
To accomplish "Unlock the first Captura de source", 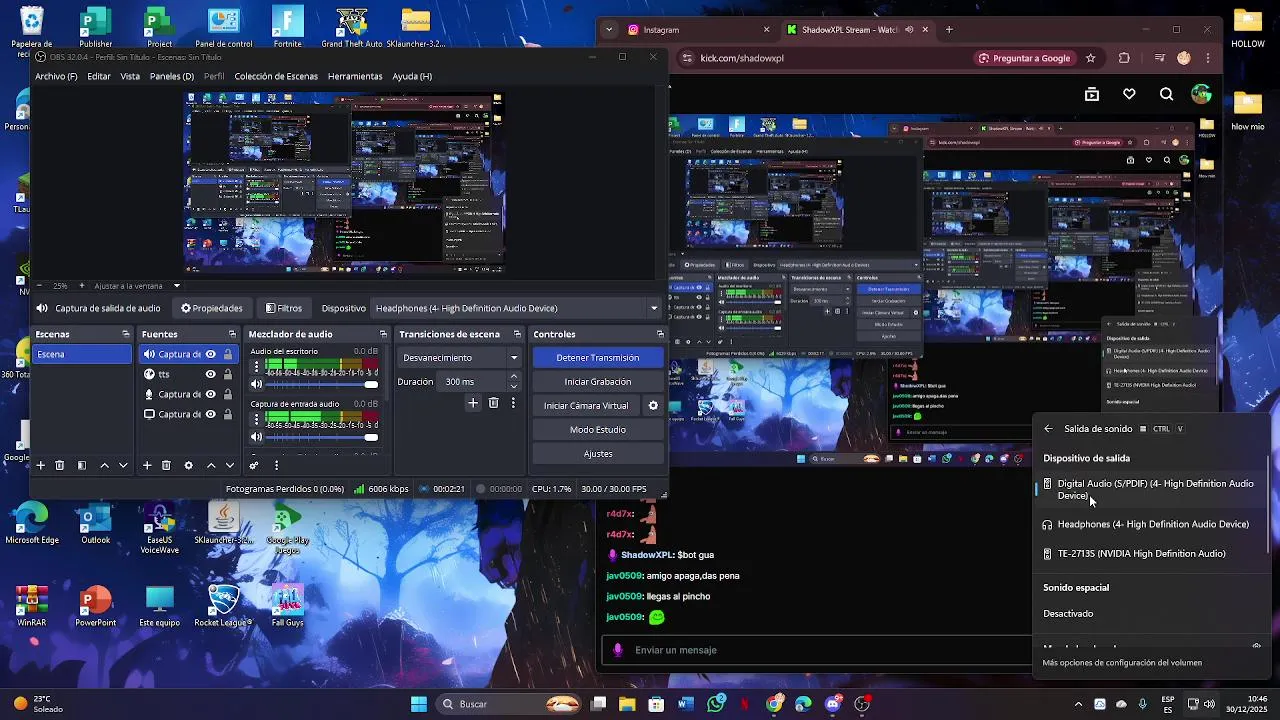I will (228, 354).
